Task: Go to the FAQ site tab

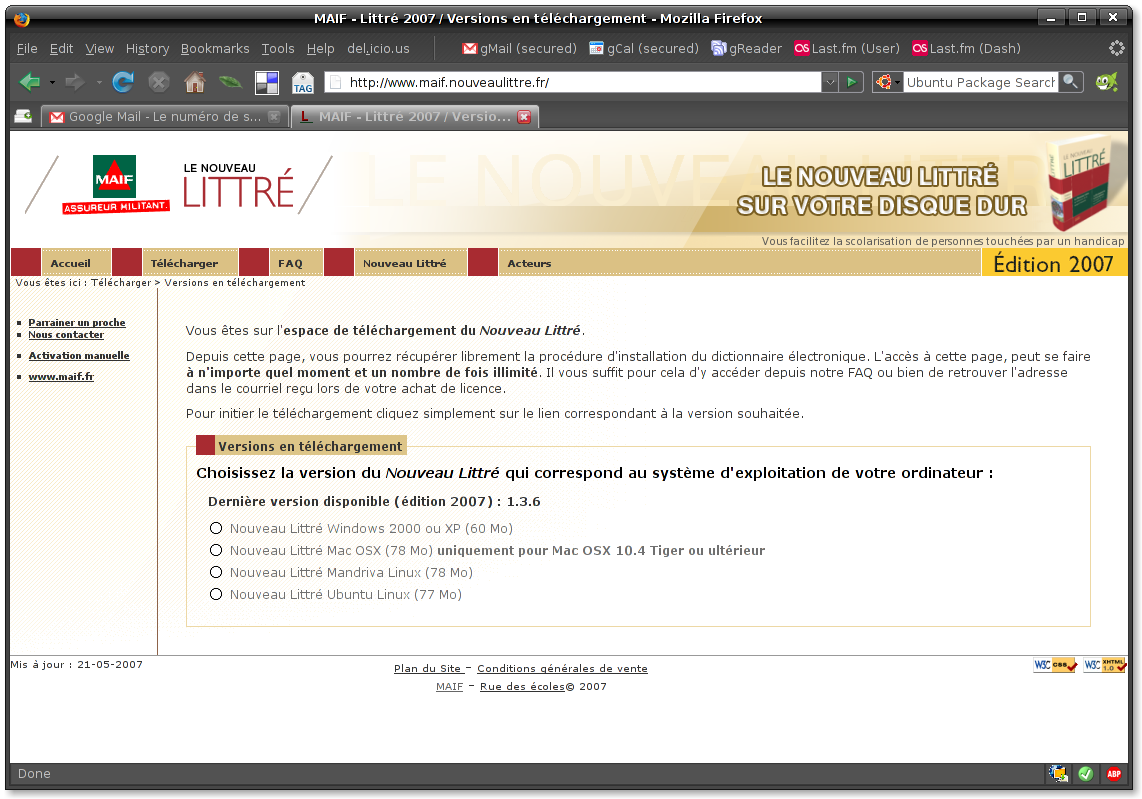Action: 290,263
